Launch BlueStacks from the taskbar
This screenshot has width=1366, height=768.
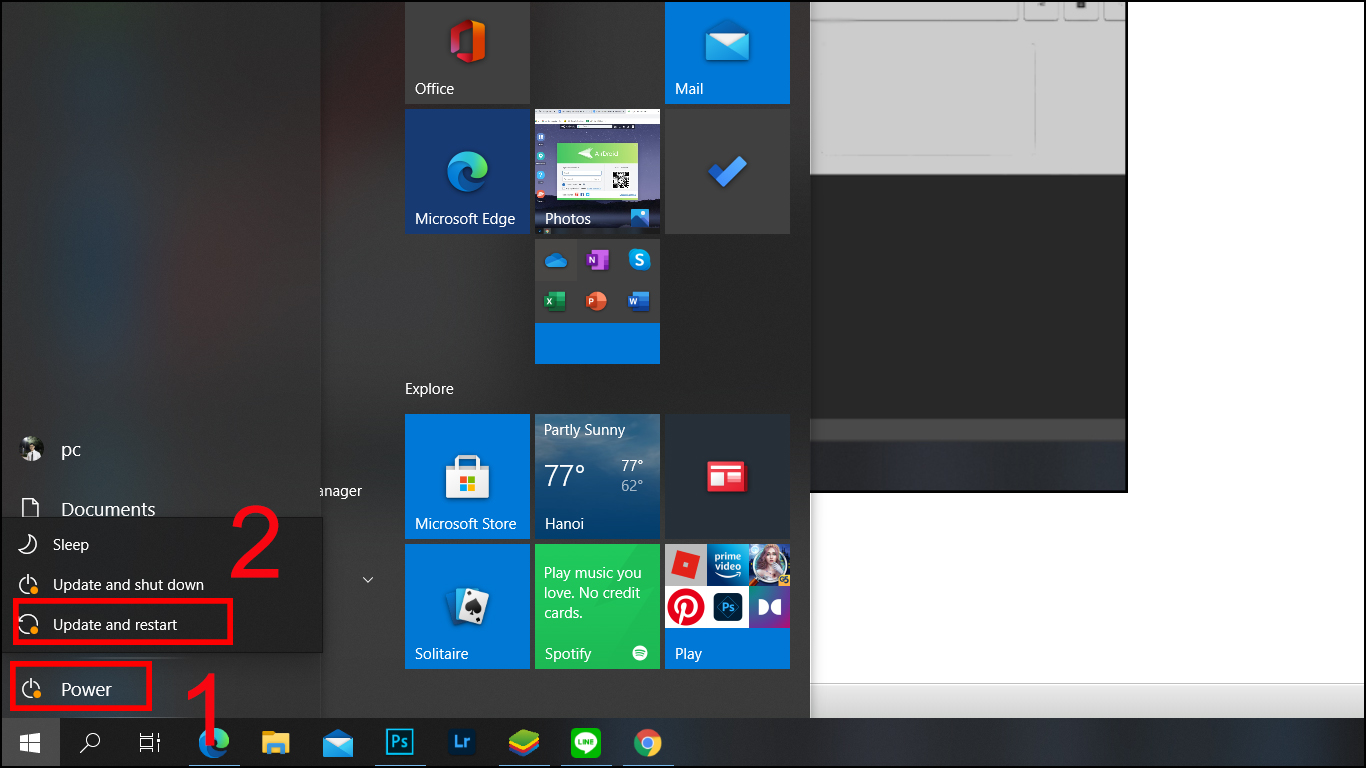click(x=524, y=743)
